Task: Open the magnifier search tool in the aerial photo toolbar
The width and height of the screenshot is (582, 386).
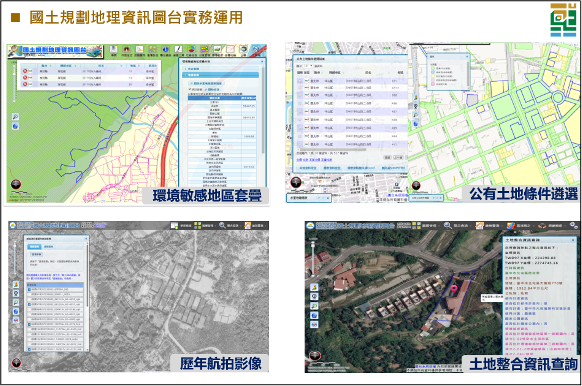Action: (222, 225)
